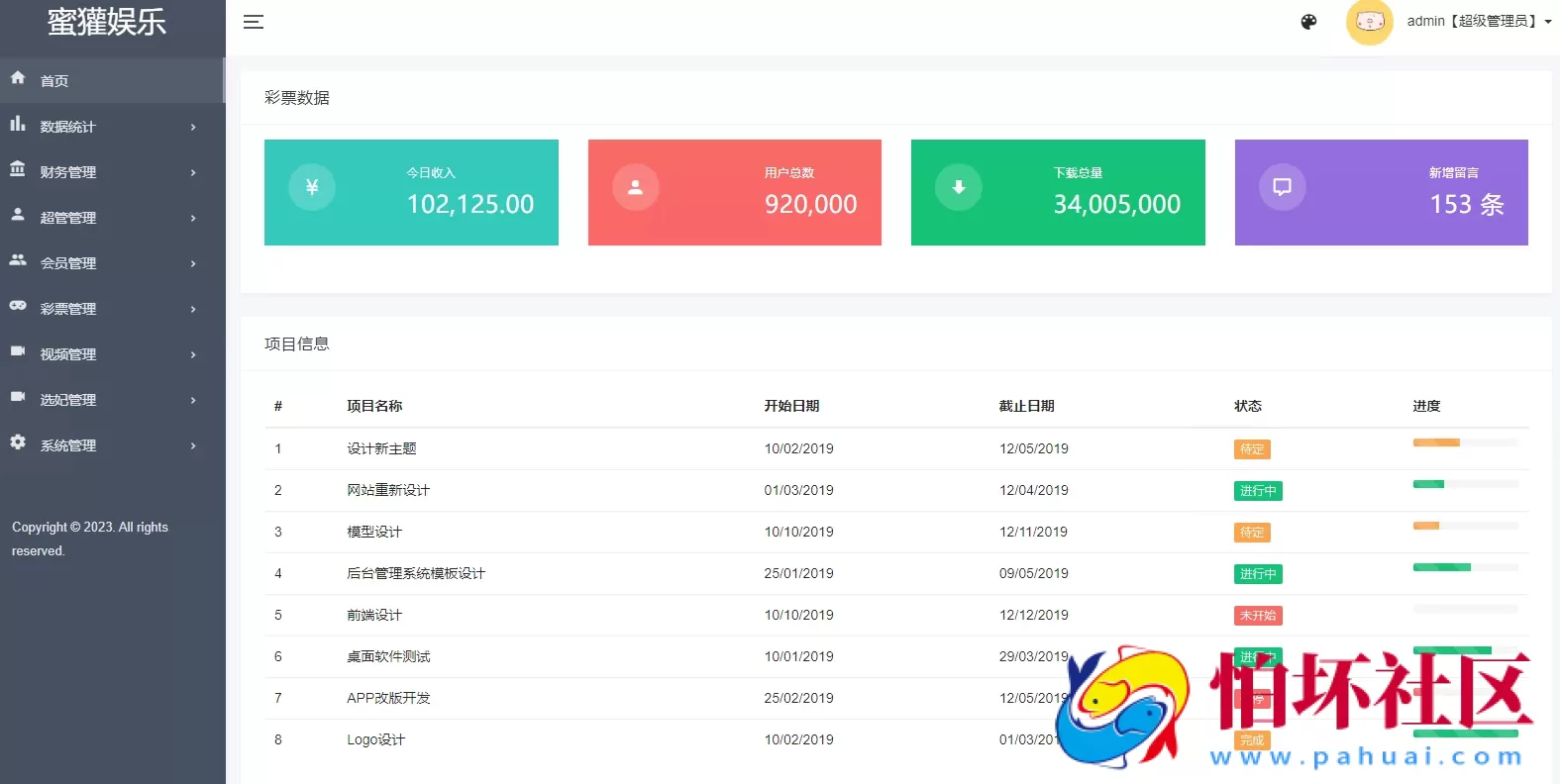Click the 蜜獾娱乐 logo title
This screenshot has width=1560, height=784.
[107, 21]
